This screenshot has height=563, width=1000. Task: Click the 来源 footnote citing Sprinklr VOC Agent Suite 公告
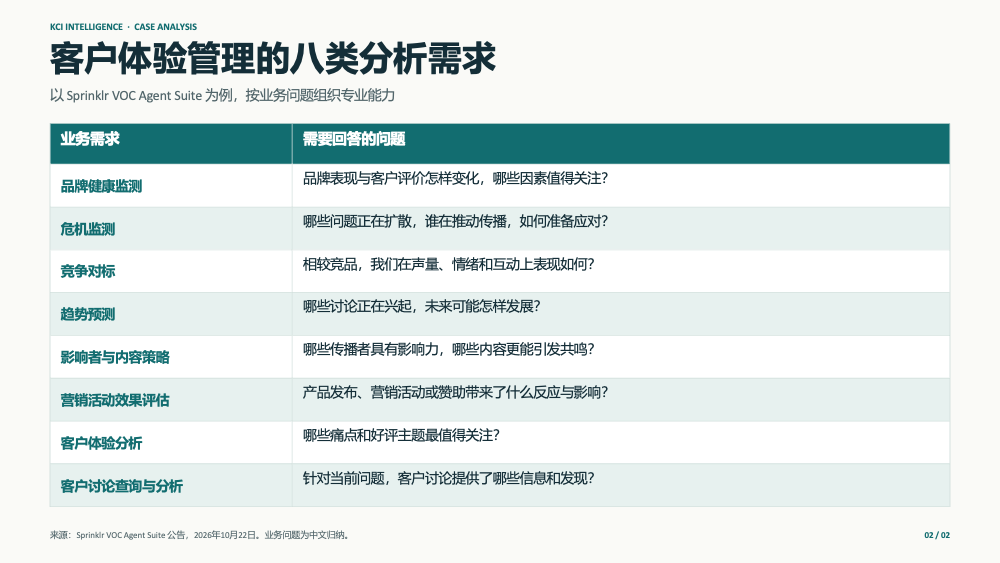tap(200, 535)
